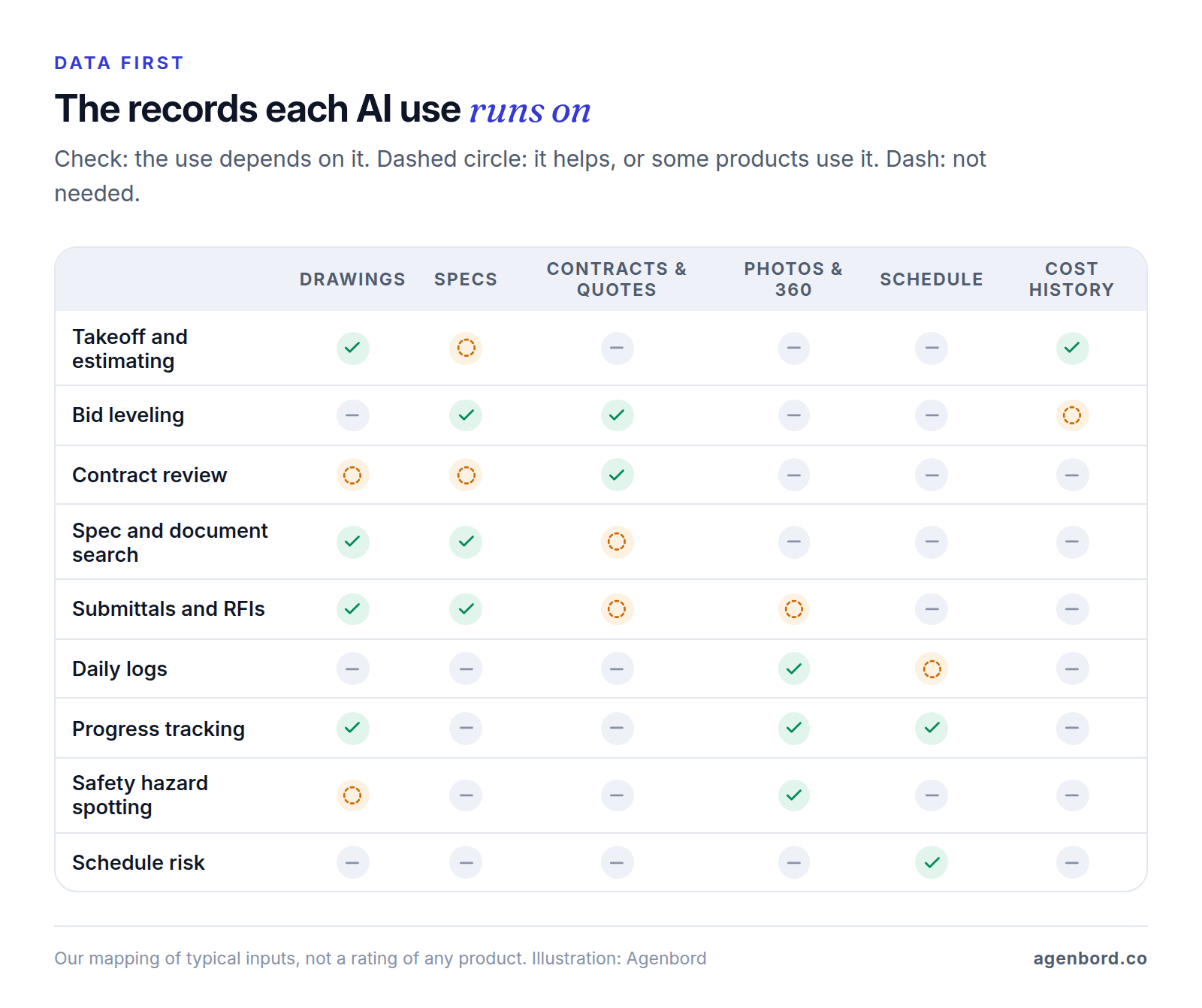Select the Safety hazard spotting row label
The height and width of the screenshot is (1008, 1202).
coord(140,795)
